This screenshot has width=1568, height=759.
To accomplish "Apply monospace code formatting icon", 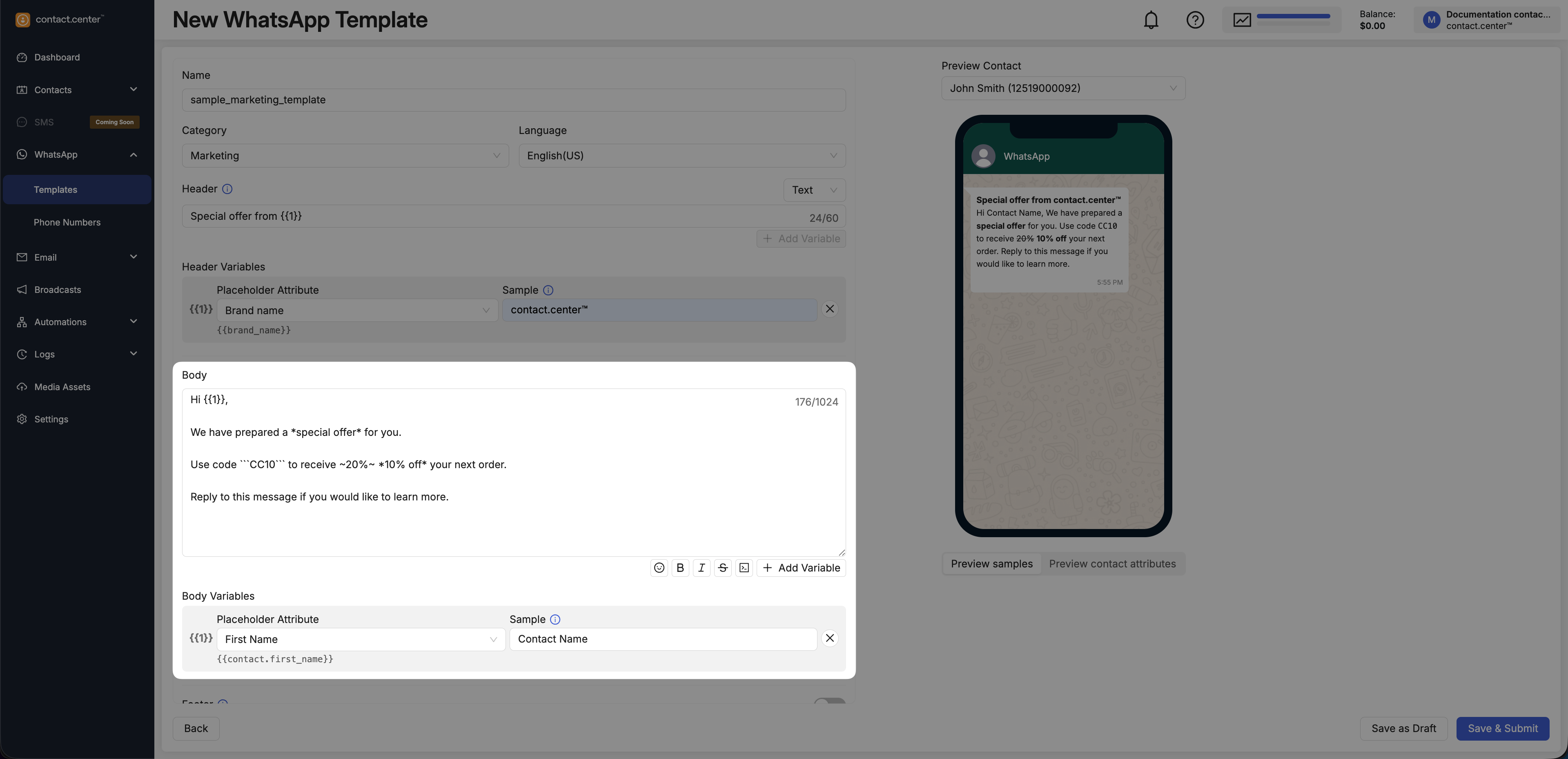I will pos(744,568).
